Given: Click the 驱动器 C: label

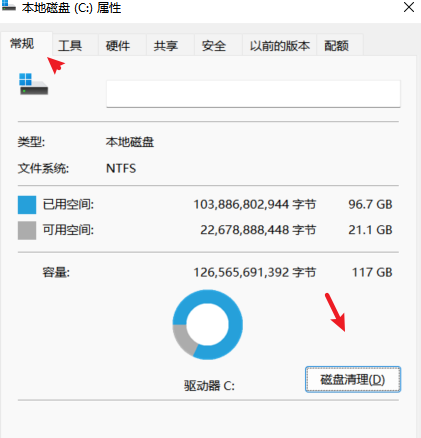Looking at the screenshot, I should point(209,386).
